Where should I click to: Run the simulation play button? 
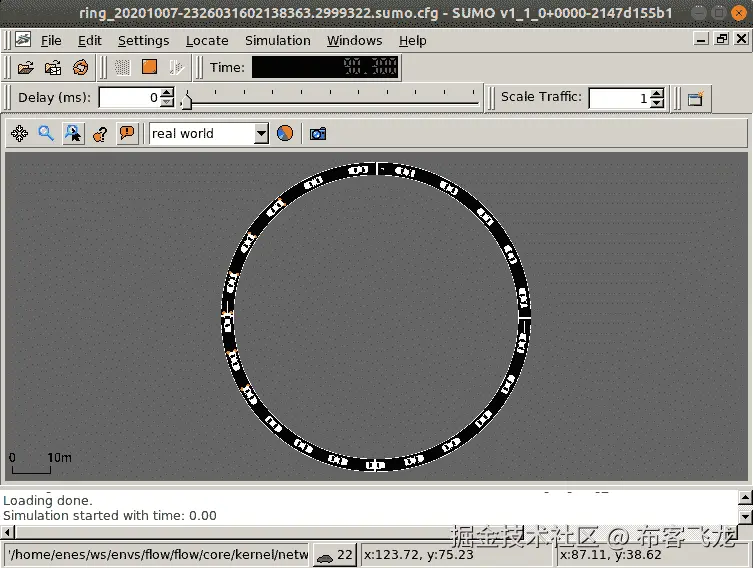tap(122, 67)
